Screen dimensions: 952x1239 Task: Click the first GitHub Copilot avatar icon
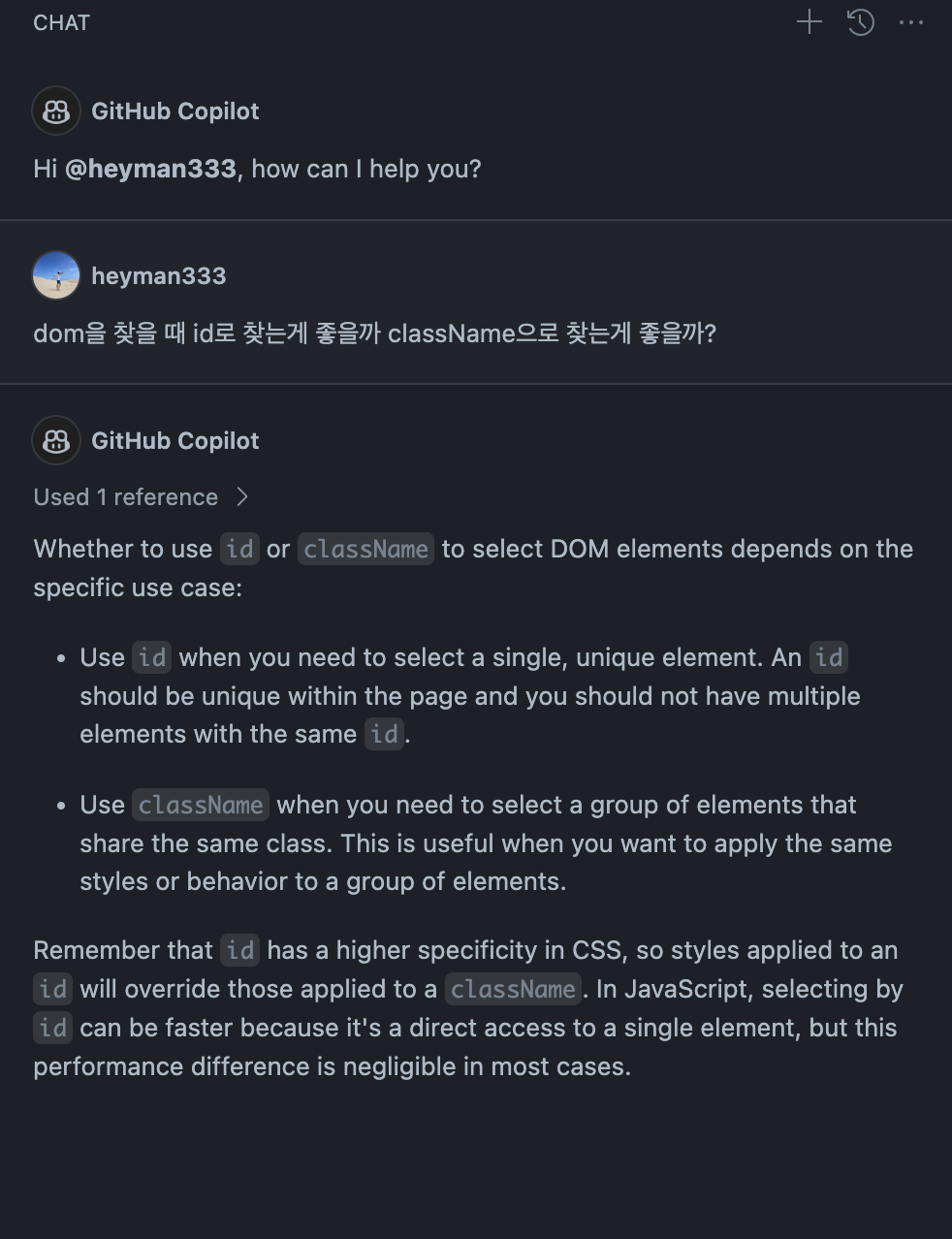(56, 111)
